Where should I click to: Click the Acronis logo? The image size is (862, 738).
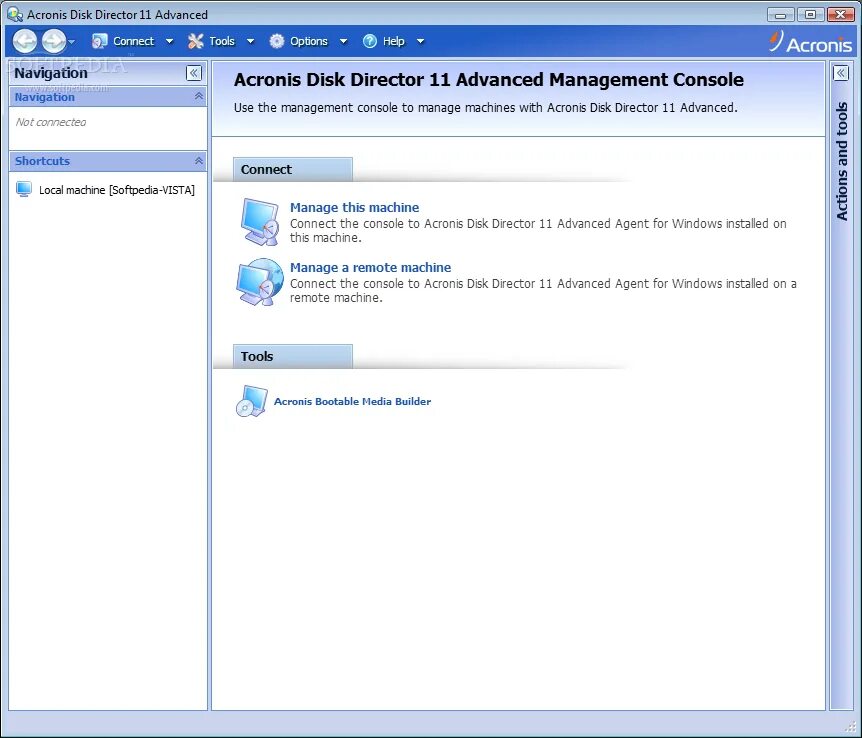810,42
